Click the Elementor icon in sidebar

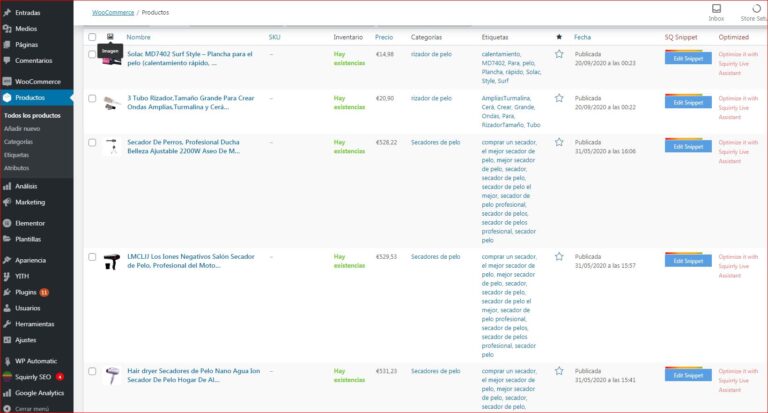pyautogui.click(x=7, y=223)
